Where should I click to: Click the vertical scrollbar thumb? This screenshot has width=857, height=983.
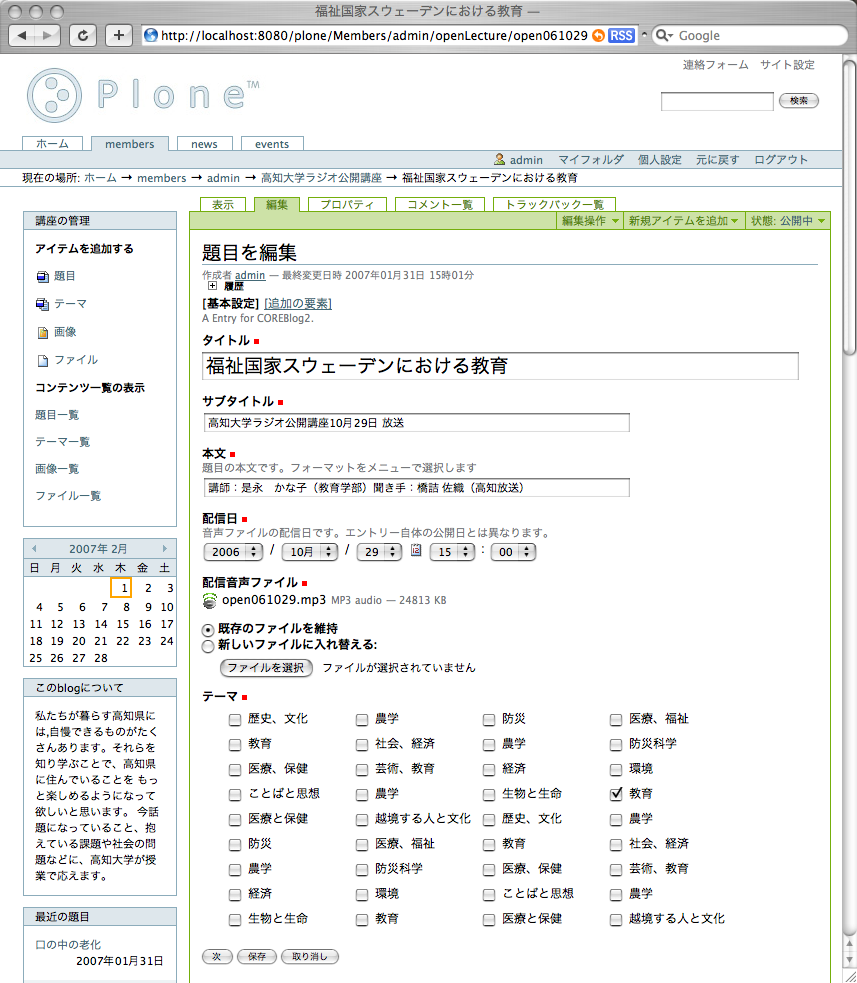[x=849, y=207]
